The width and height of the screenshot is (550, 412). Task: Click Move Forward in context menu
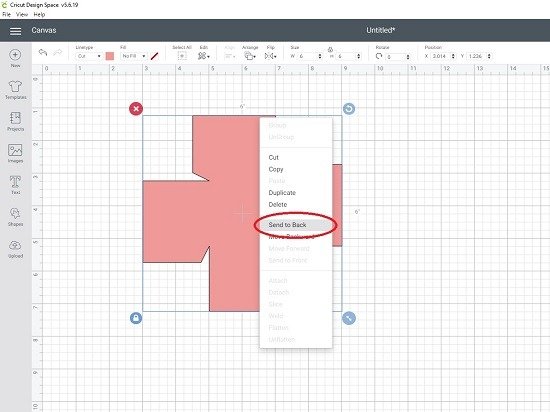pos(296,249)
